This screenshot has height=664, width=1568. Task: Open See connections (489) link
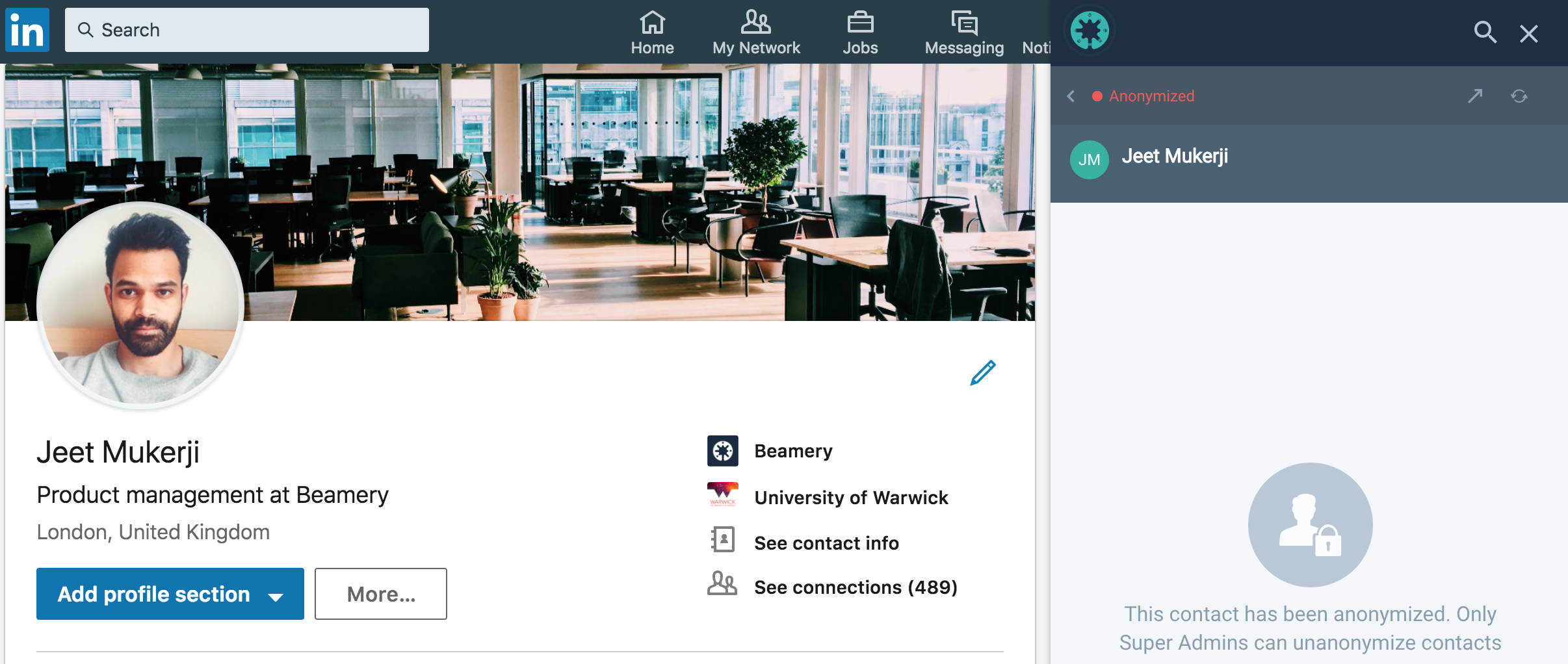click(856, 587)
